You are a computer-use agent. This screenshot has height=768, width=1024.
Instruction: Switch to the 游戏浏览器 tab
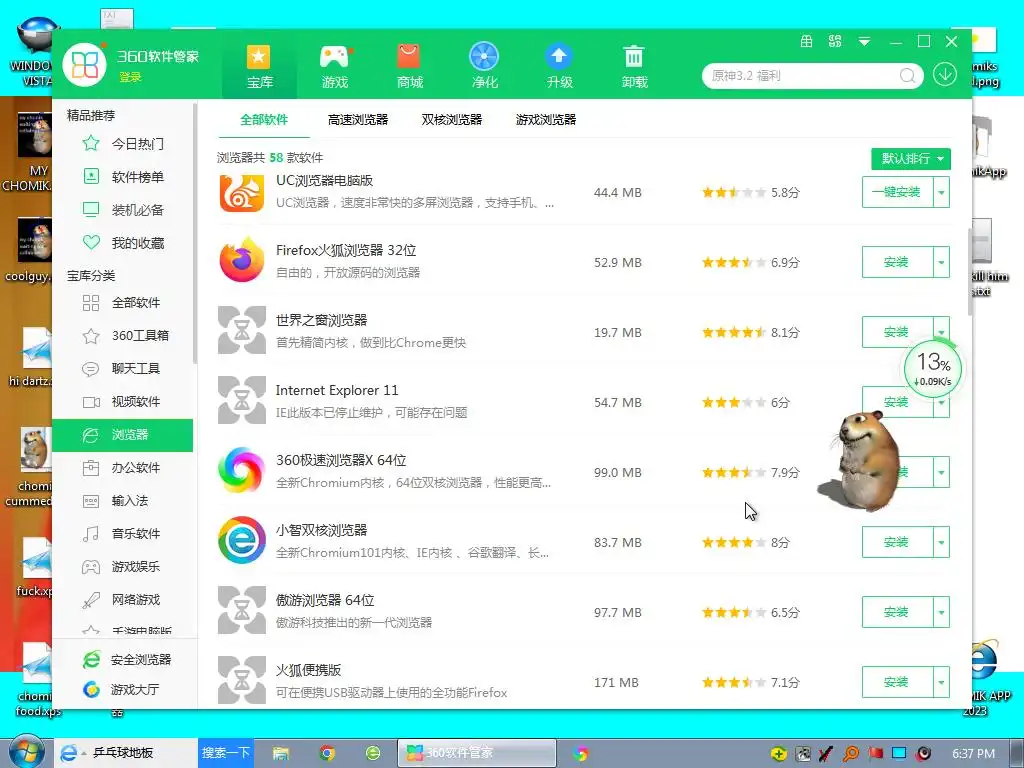tap(545, 120)
